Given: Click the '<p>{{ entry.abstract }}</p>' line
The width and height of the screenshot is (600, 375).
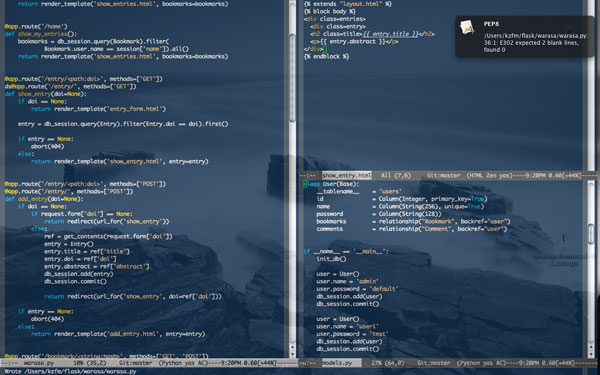Looking at the screenshot, I should [x=354, y=41].
